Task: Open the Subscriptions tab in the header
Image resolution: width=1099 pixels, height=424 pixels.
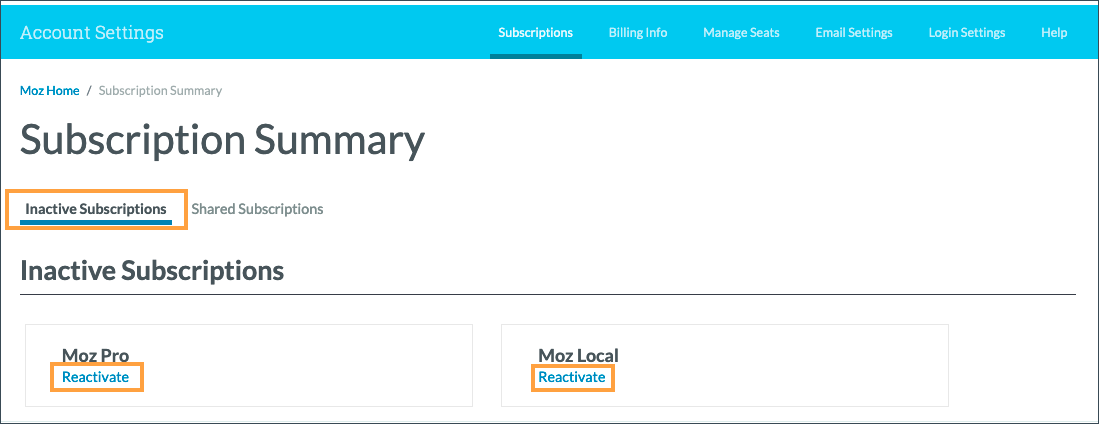Action: [535, 32]
